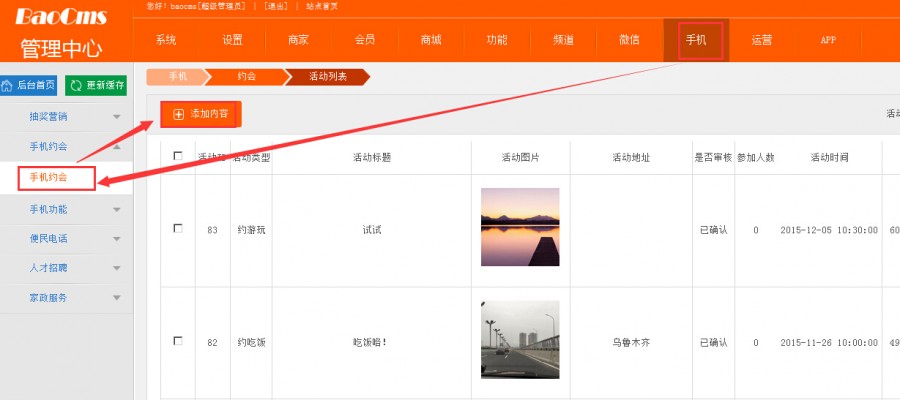Click the 乌鲁木齐 address cell
This screenshot has height=400, width=900.
pos(631,343)
